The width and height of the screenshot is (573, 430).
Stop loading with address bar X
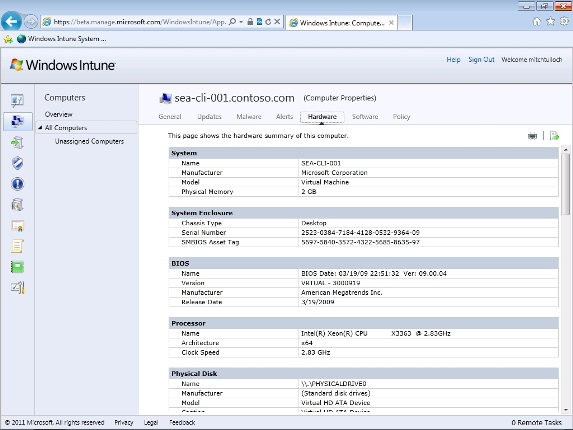tap(277, 22)
